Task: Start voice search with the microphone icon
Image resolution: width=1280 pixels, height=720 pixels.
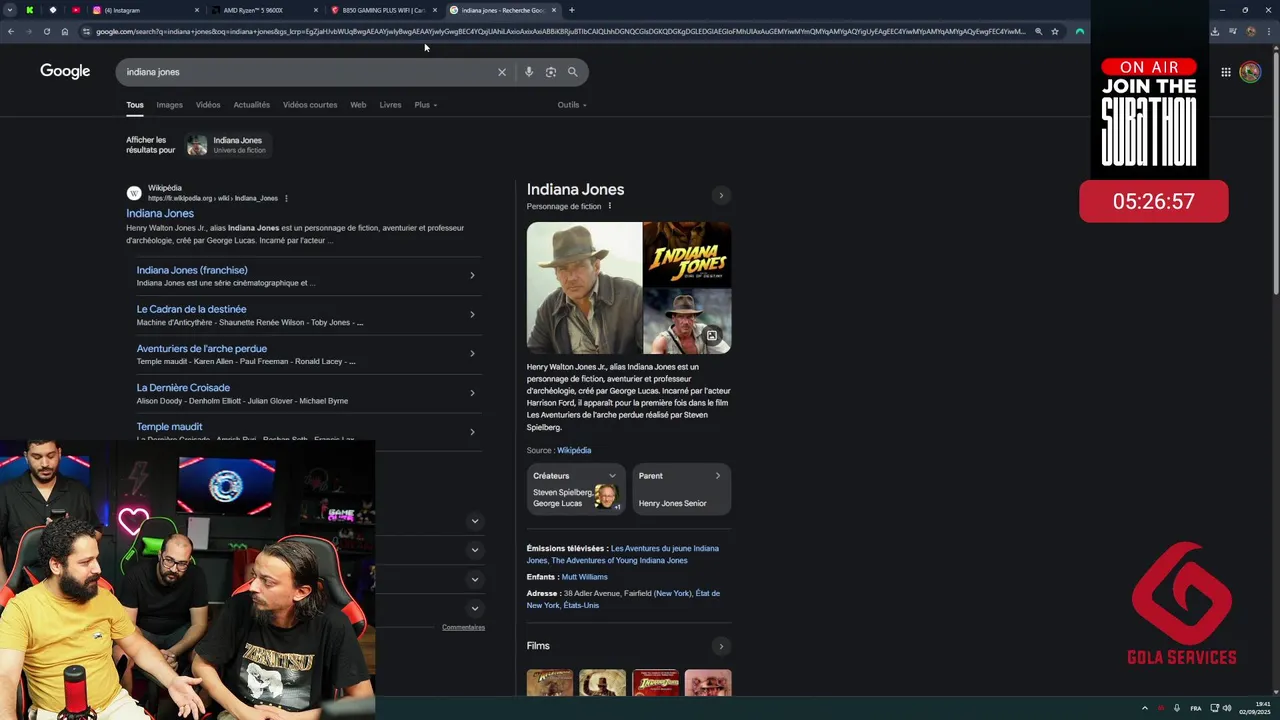Action: pos(529,72)
